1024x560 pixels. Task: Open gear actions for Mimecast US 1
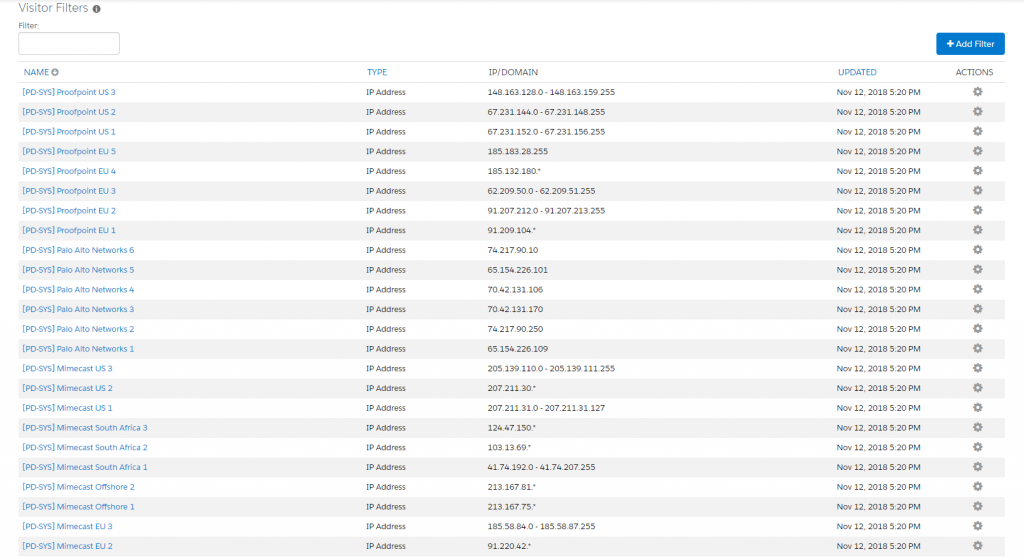point(977,408)
